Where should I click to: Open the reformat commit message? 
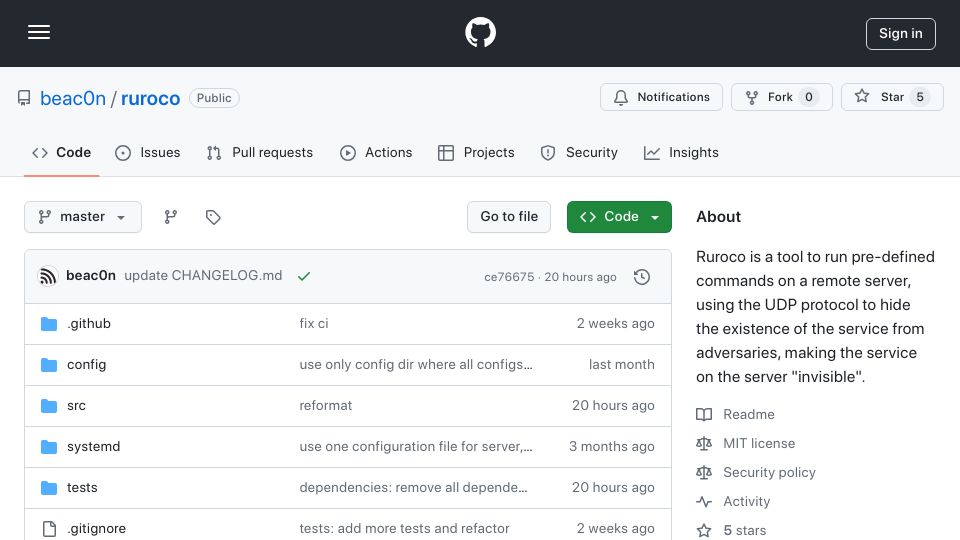click(326, 405)
